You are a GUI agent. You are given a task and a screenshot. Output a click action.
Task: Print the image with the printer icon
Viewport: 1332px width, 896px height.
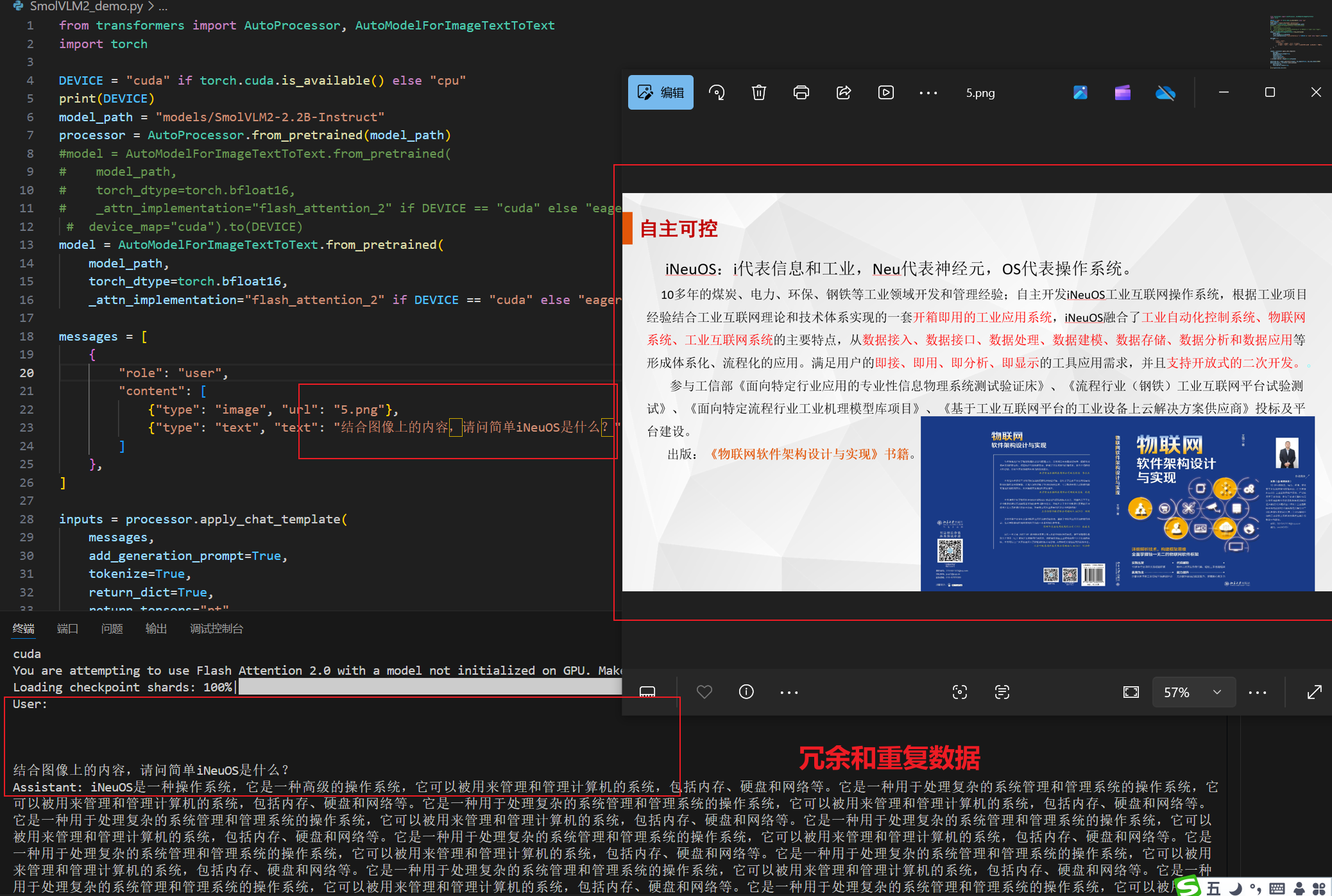click(801, 92)
